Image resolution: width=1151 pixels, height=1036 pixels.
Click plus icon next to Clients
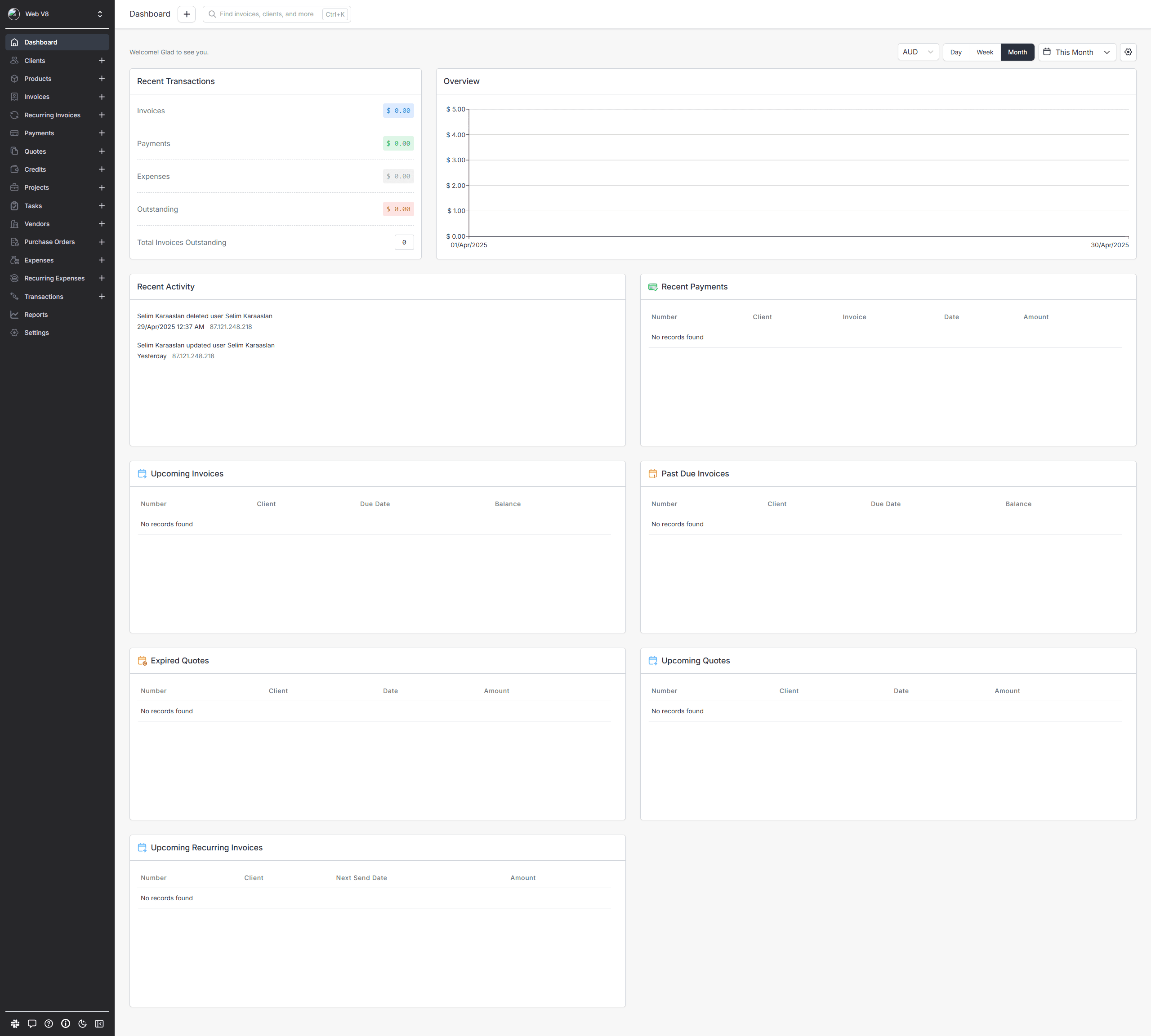101,60
